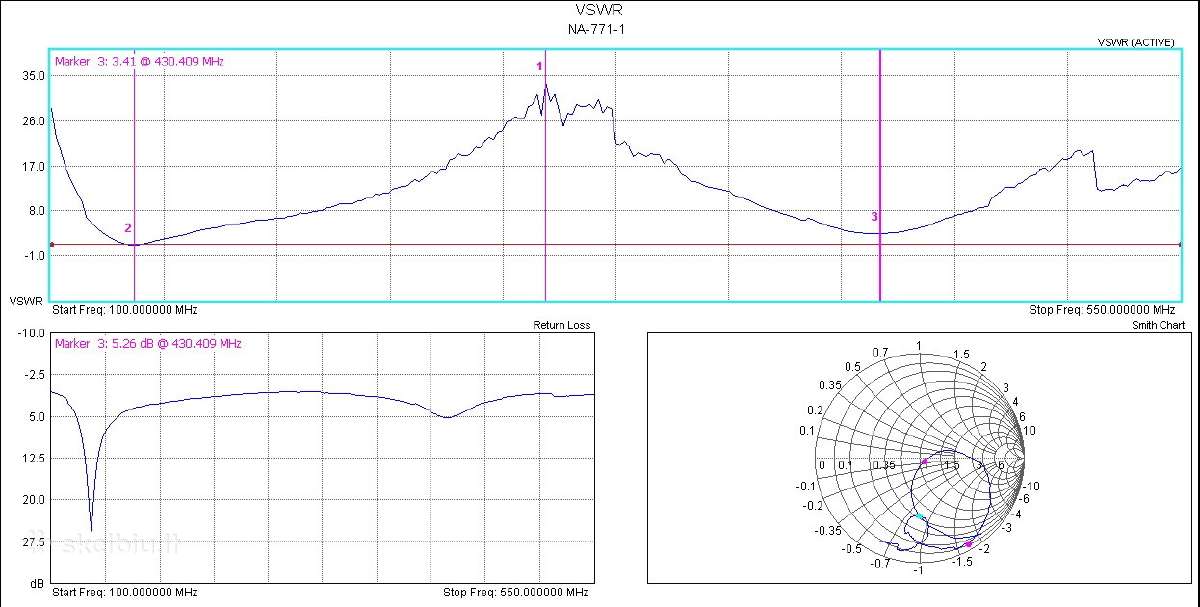Image resolution: width=1200 pixels, height=607 pixels.
Task: Click the VSWR plot's 'Stop Freq: 550.000000 MHz' label
Action: point(1102,311)
